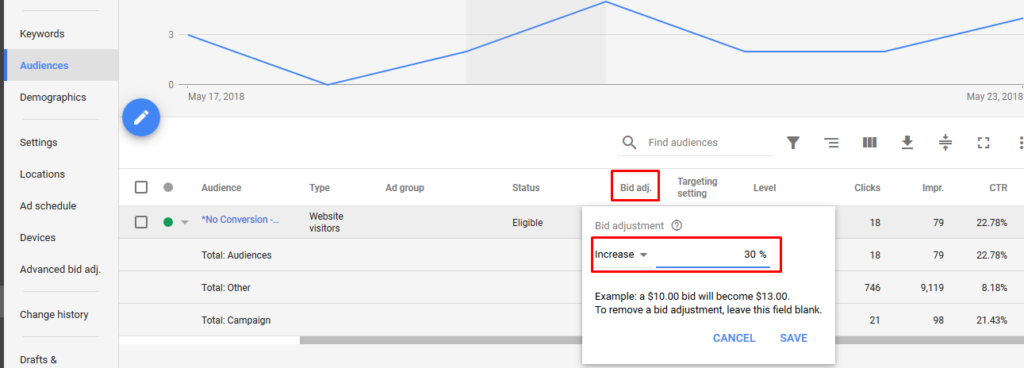Screen dimensions: 1024x368
Task: Click the download icon
Action: 907,143
